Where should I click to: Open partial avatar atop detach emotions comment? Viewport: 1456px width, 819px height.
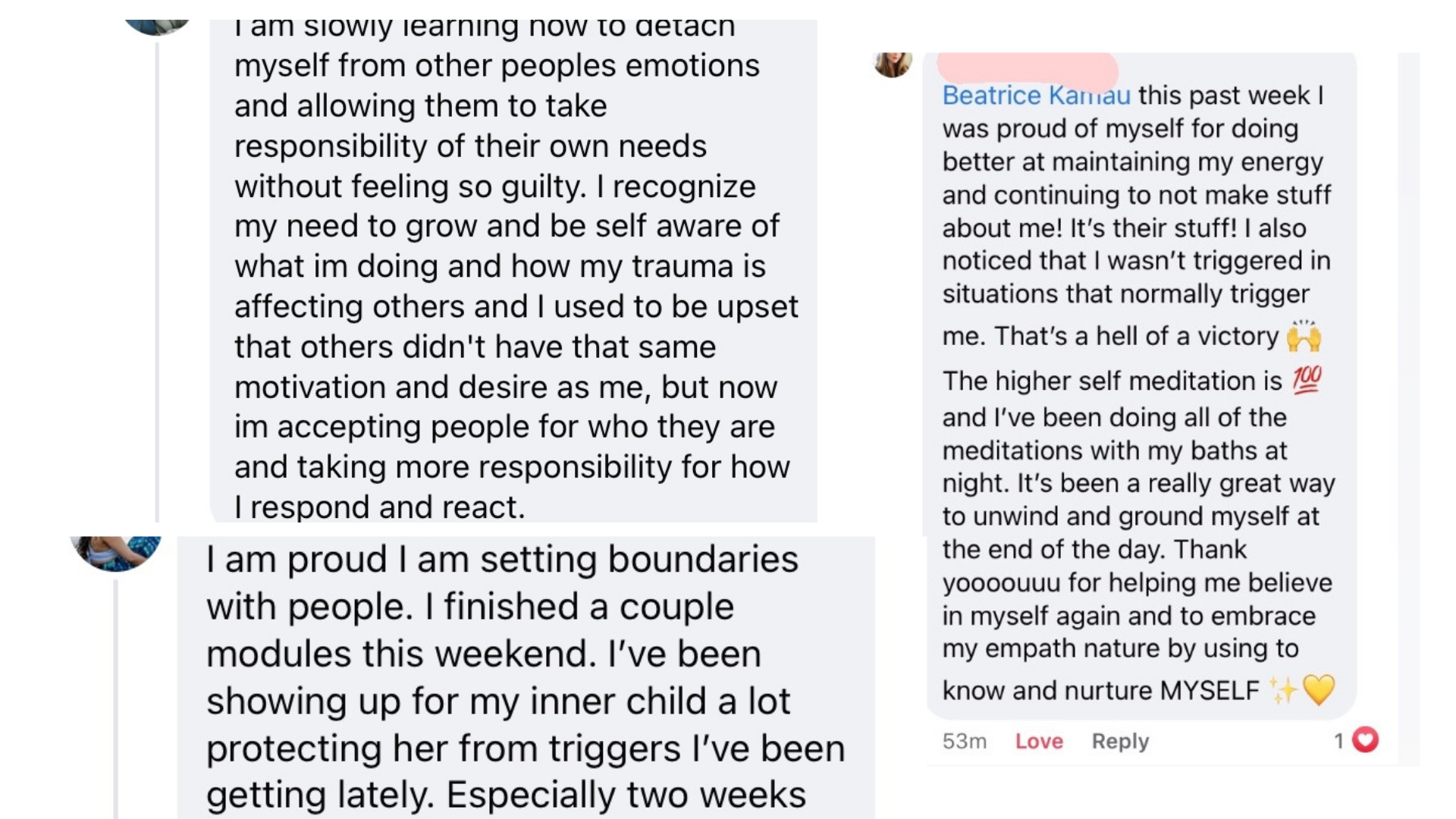pyautogui.click(x=158, y=27)
